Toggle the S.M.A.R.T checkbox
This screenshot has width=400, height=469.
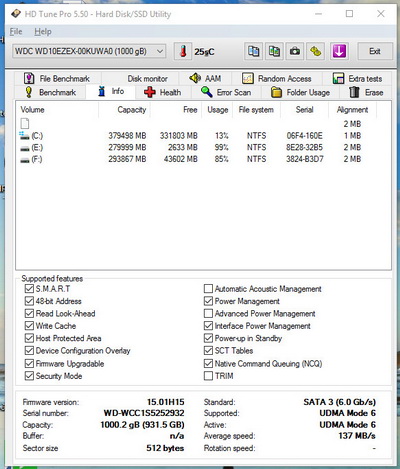tap(29, 289)
